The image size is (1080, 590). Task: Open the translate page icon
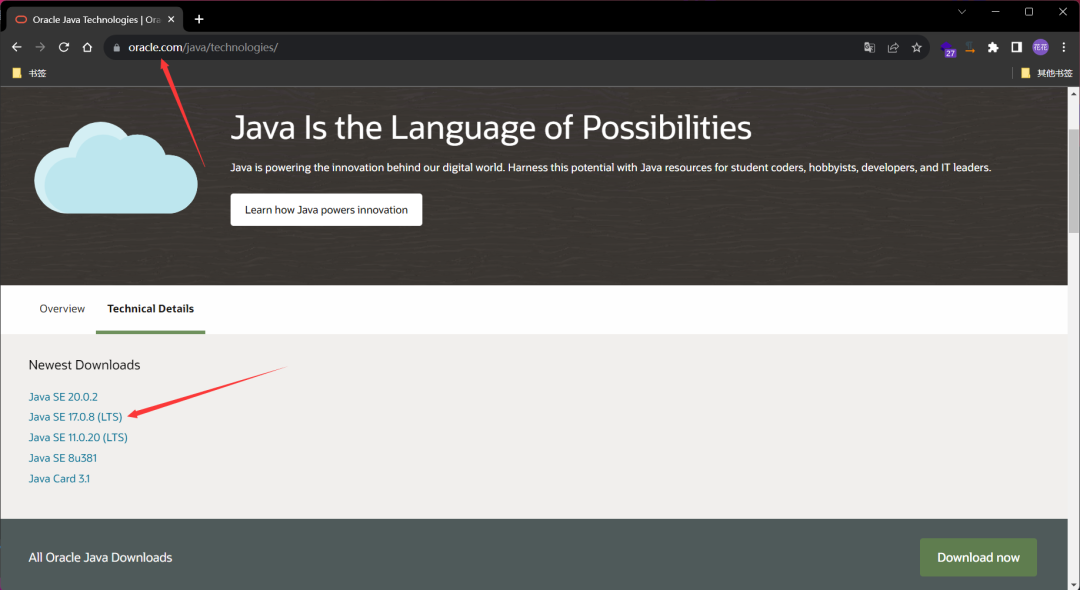pos(869,48)
